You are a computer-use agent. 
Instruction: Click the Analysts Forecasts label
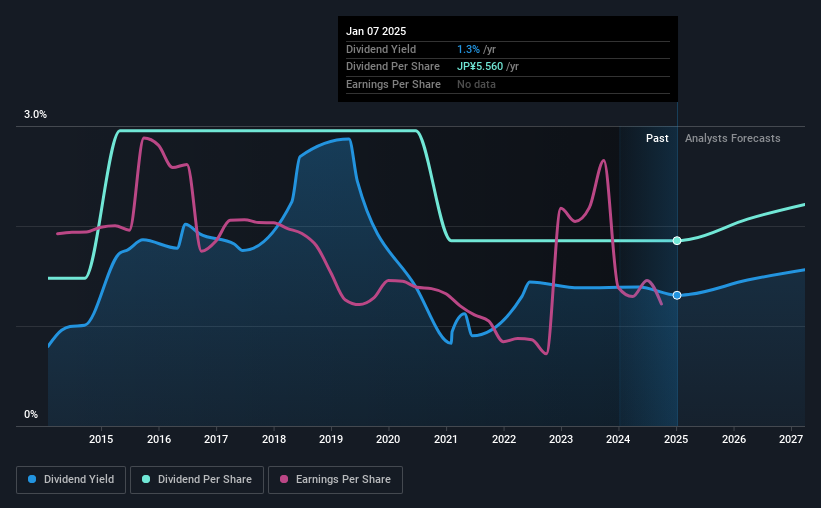point(733,138)
